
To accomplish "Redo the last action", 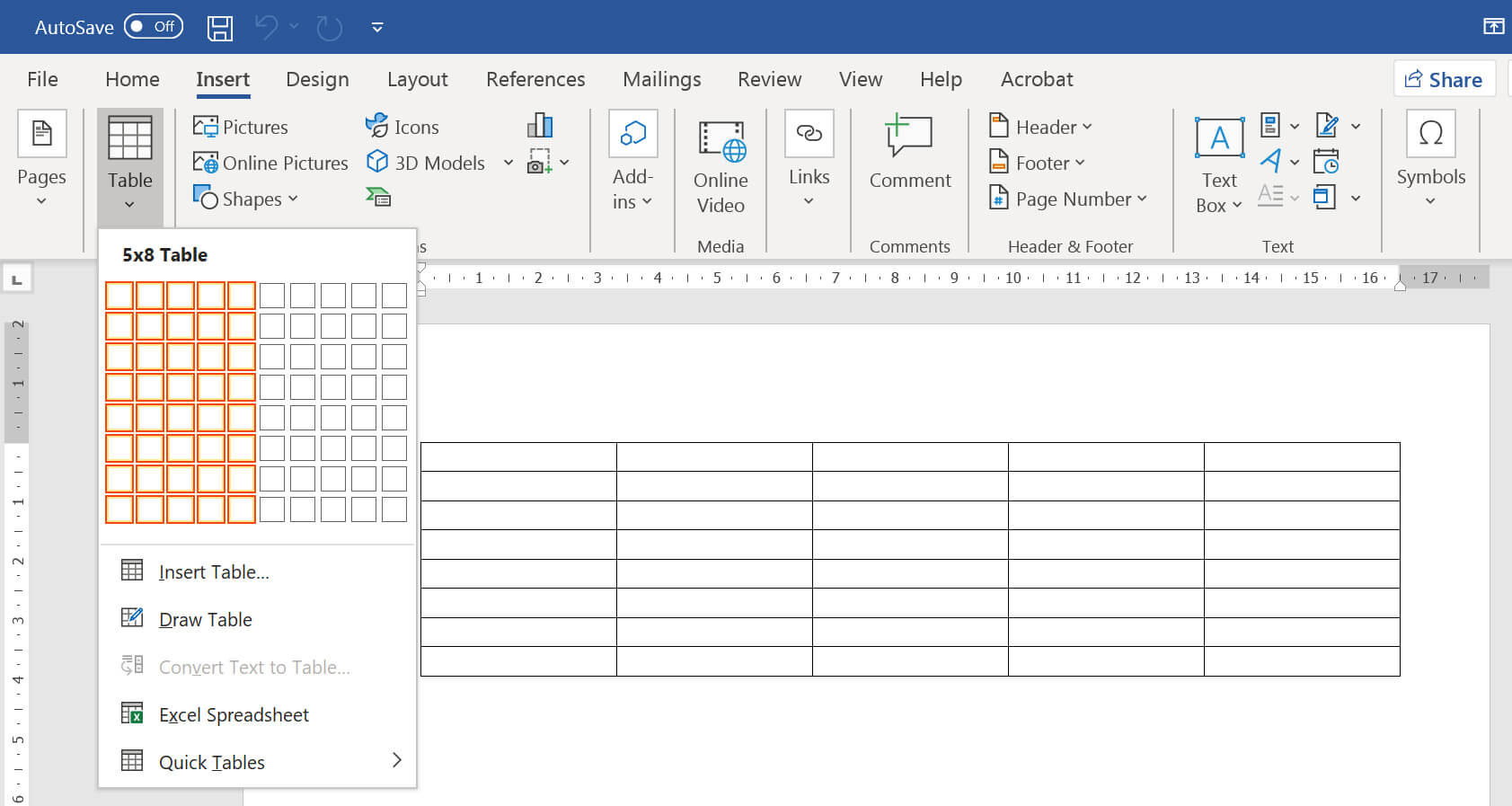I will [x=330, y=28].
